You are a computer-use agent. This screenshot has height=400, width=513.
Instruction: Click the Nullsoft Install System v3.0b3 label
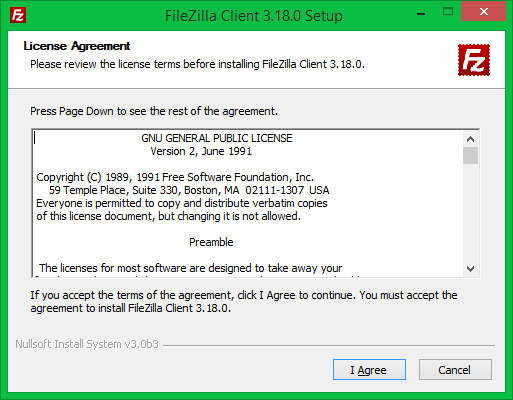(x=87, y=344)
